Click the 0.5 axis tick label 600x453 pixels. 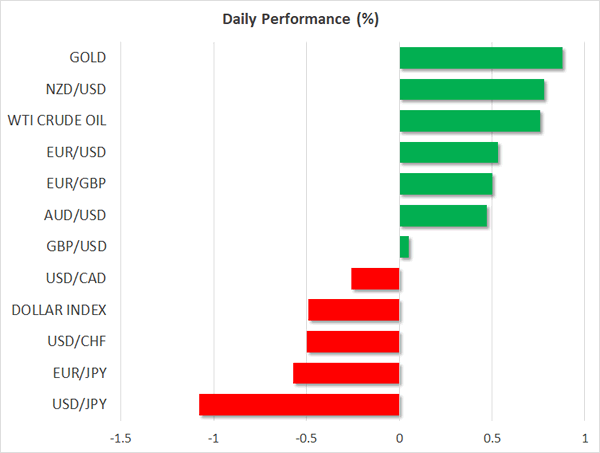[x=492, y=438]
